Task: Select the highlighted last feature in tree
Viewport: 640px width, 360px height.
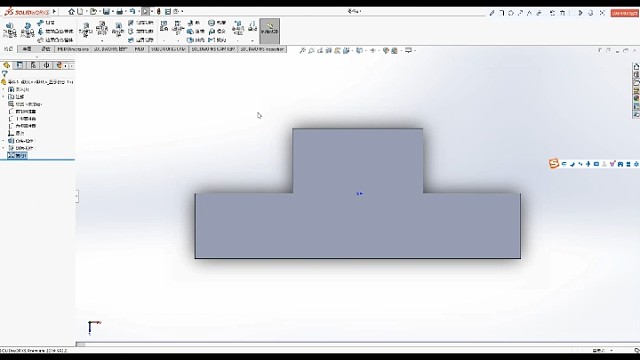Action: pyautogui.click(x=17, y=156)
